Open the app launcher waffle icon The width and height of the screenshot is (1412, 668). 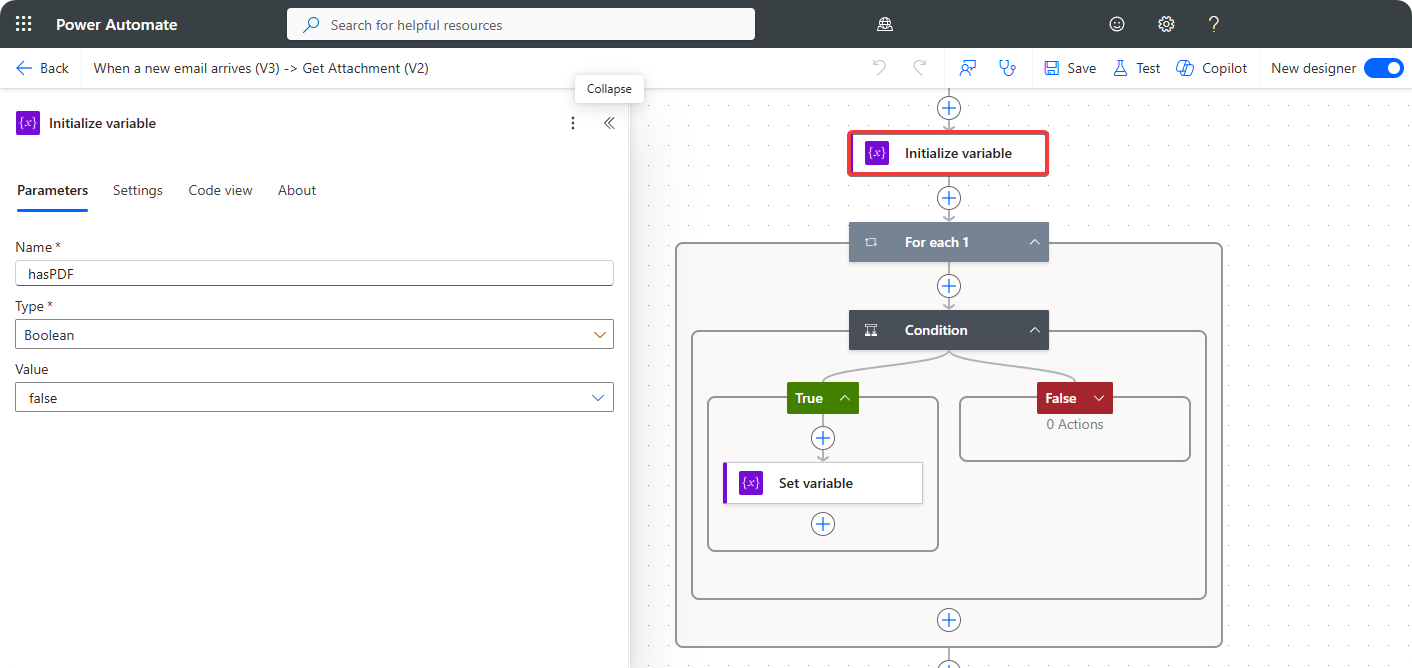[x=24, y=24]
